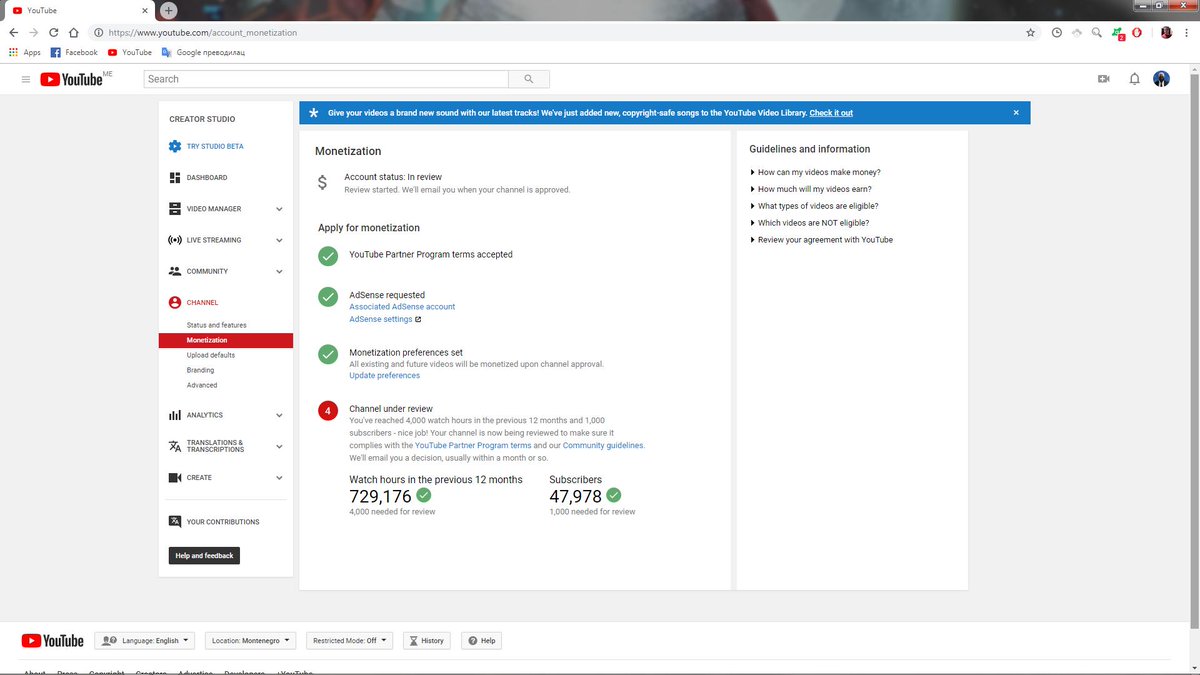The height and width of the screenshot is (675, 1200).
Task: Select the Monetization sidebar item
Action: tap(226, 340)
